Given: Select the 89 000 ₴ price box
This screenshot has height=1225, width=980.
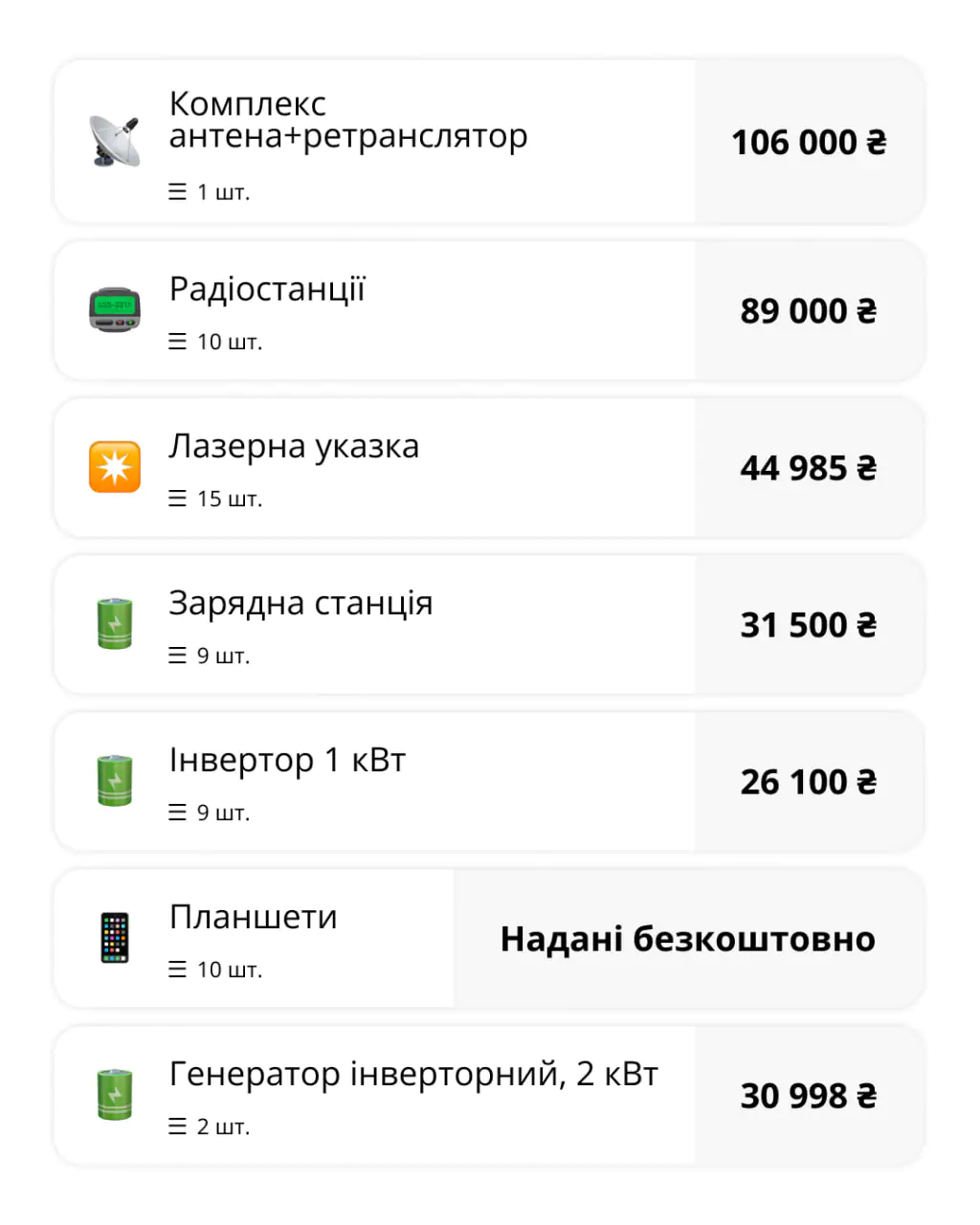Looking at the screenshot, I should click(x=809, y=311).
